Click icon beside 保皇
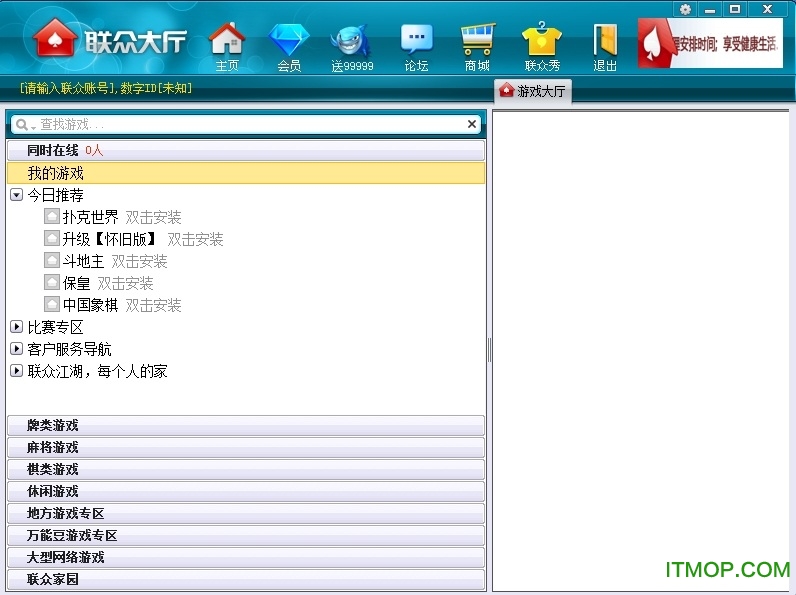This screenshot has width=796, height=595. (52, 282)
